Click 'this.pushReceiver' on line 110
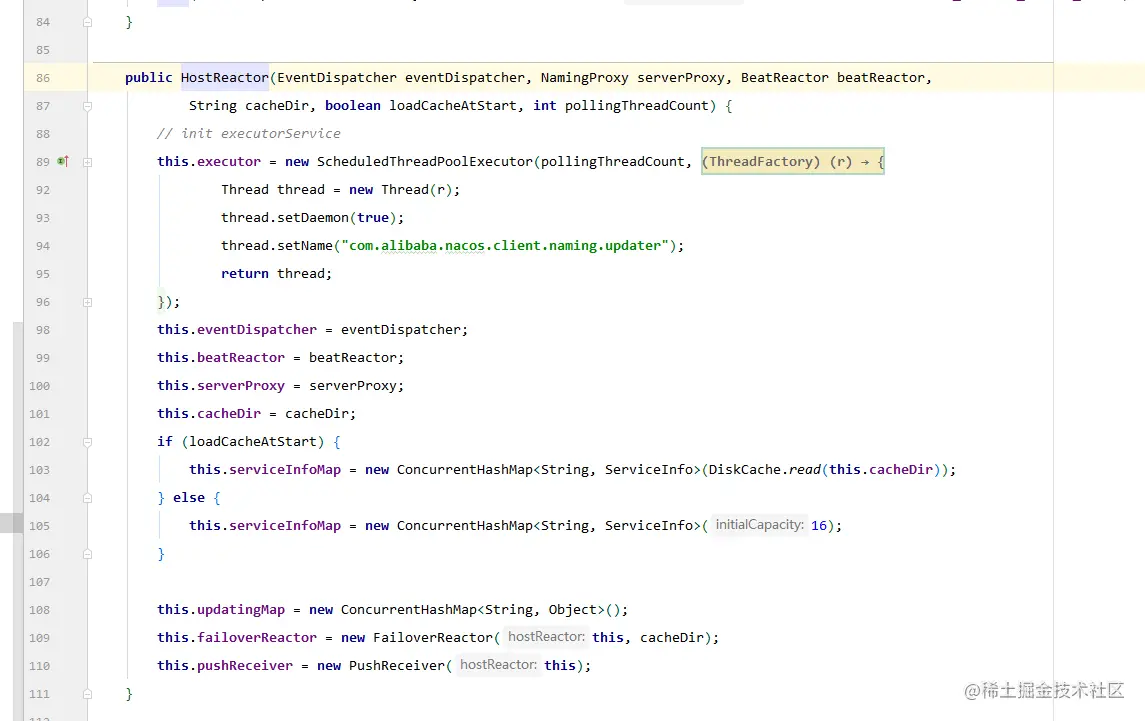This screenshot has width=1145, height=721. pyautogui.click(x=225, y=665)
